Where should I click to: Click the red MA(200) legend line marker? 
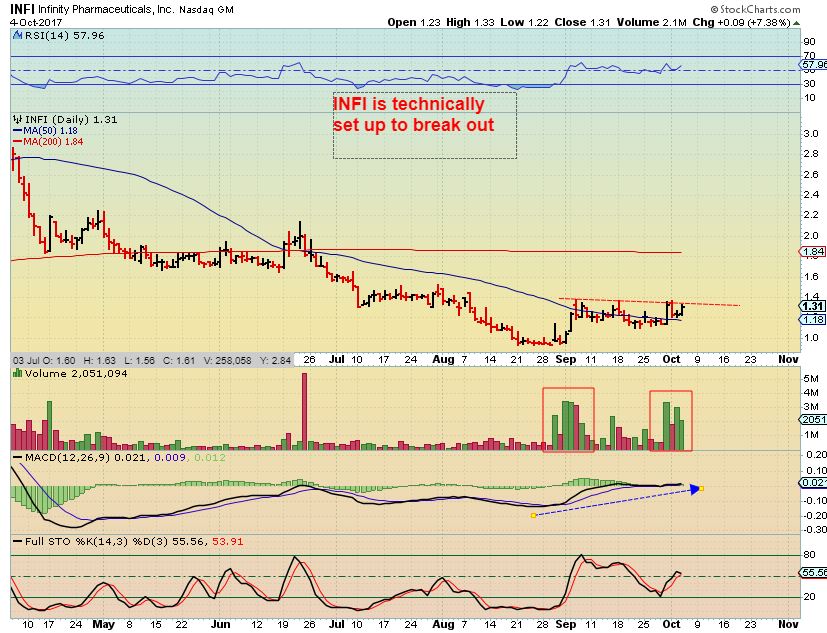coord(17,142)
